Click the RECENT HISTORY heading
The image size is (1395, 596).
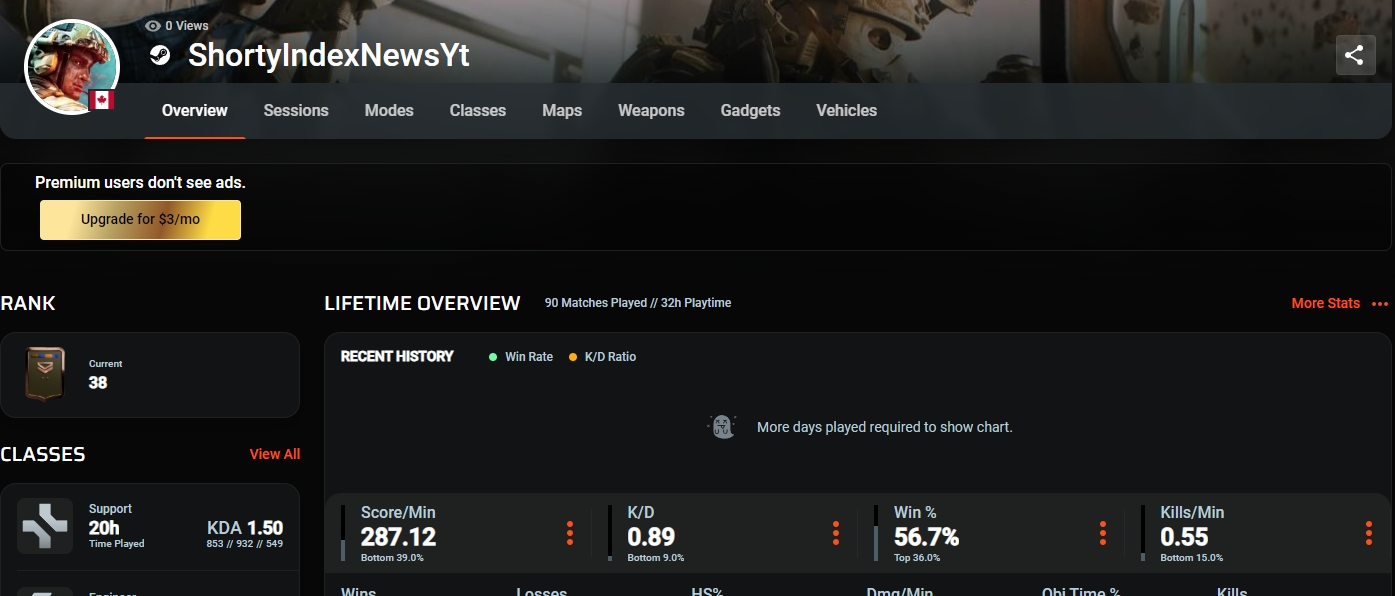point(397,356)
